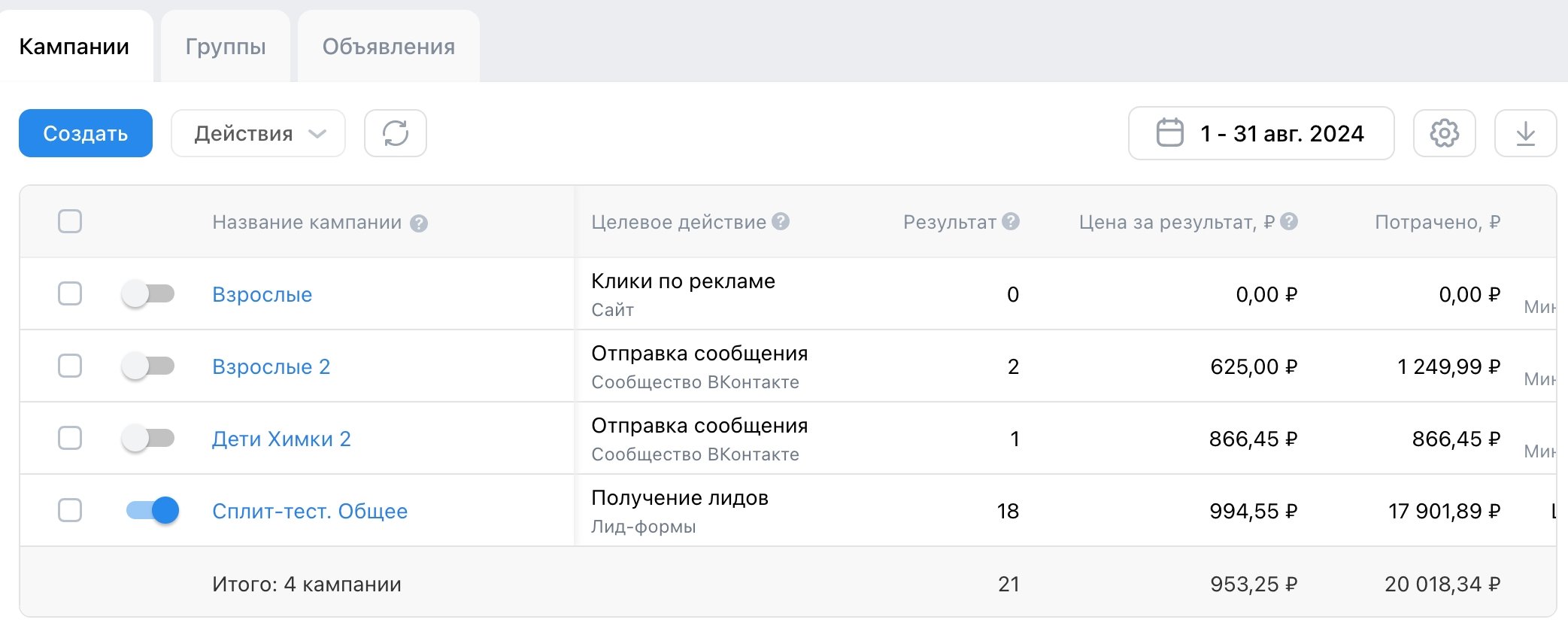The width and height of the screenshot is (1568, 638).
Task: Switch to the Группы tab
Action: (226, 47)
